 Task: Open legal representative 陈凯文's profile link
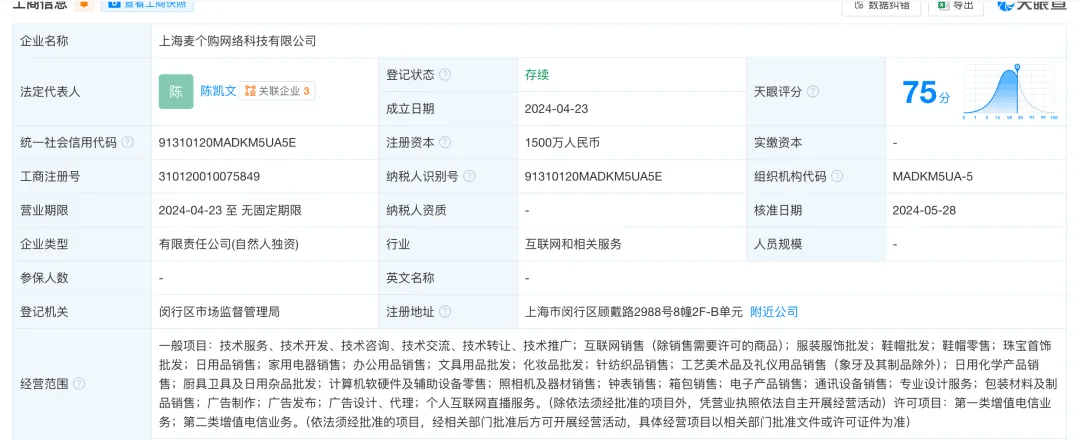point(218,91)
